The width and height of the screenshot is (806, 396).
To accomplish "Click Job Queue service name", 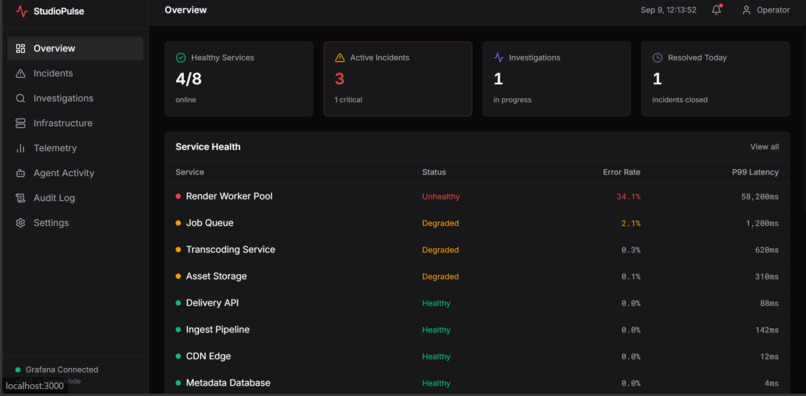I will (x=210, y=223).
